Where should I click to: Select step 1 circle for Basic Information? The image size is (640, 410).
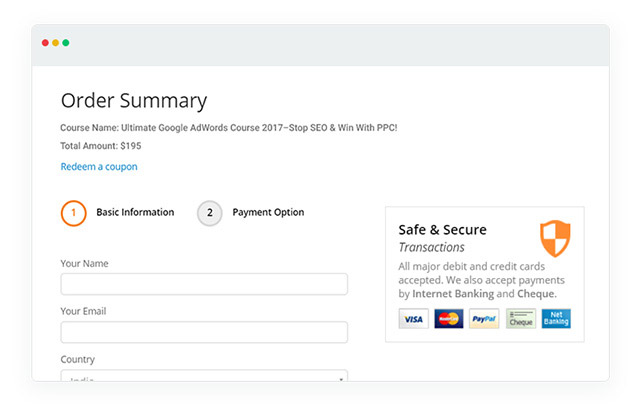pos(73,213)
